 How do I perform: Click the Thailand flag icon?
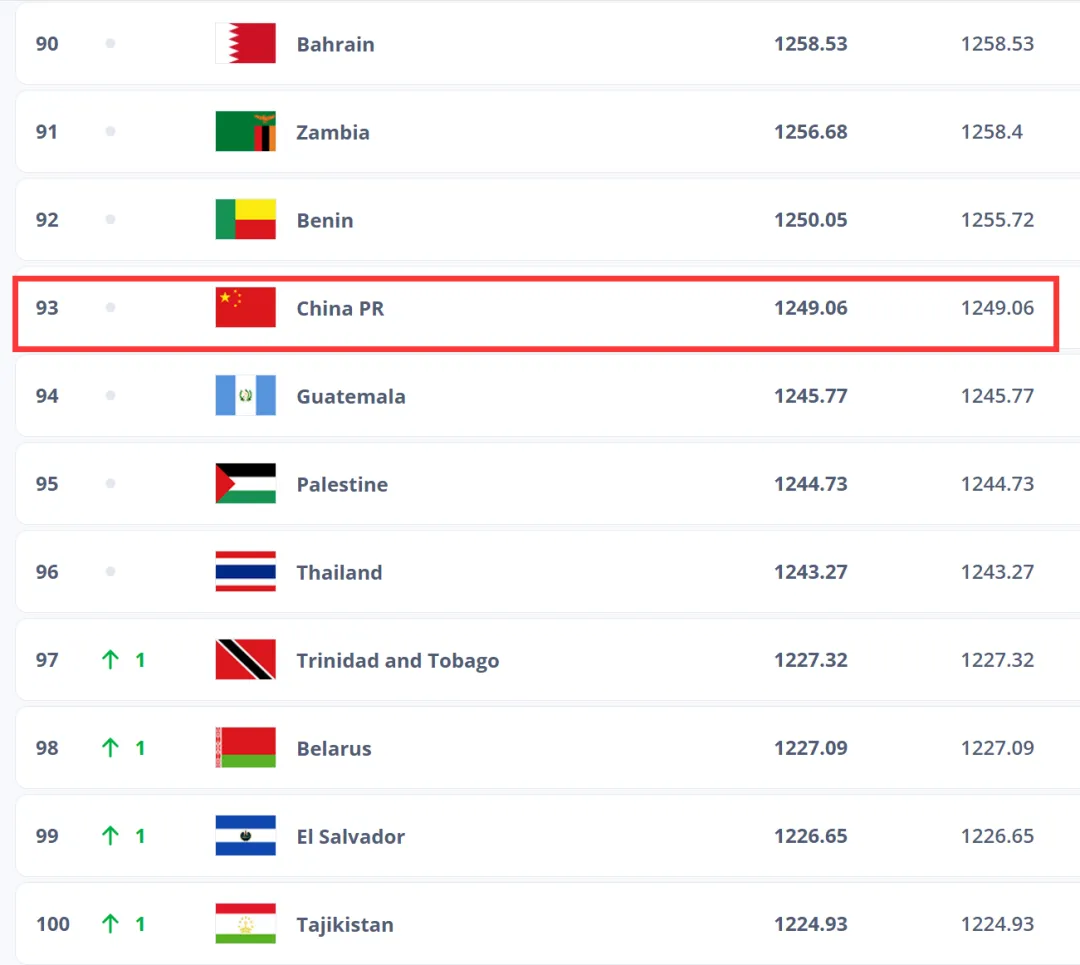(245, 572)
